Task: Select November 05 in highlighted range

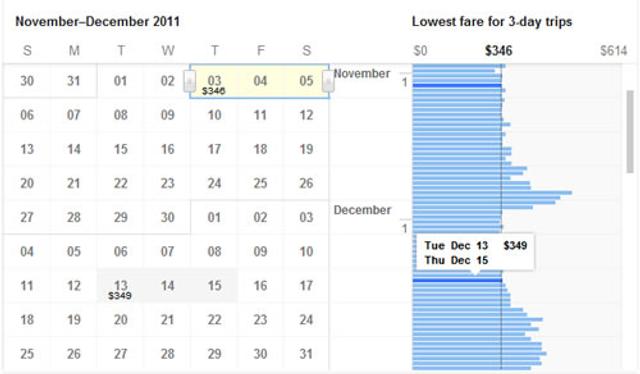Action: tap(306, 81)
